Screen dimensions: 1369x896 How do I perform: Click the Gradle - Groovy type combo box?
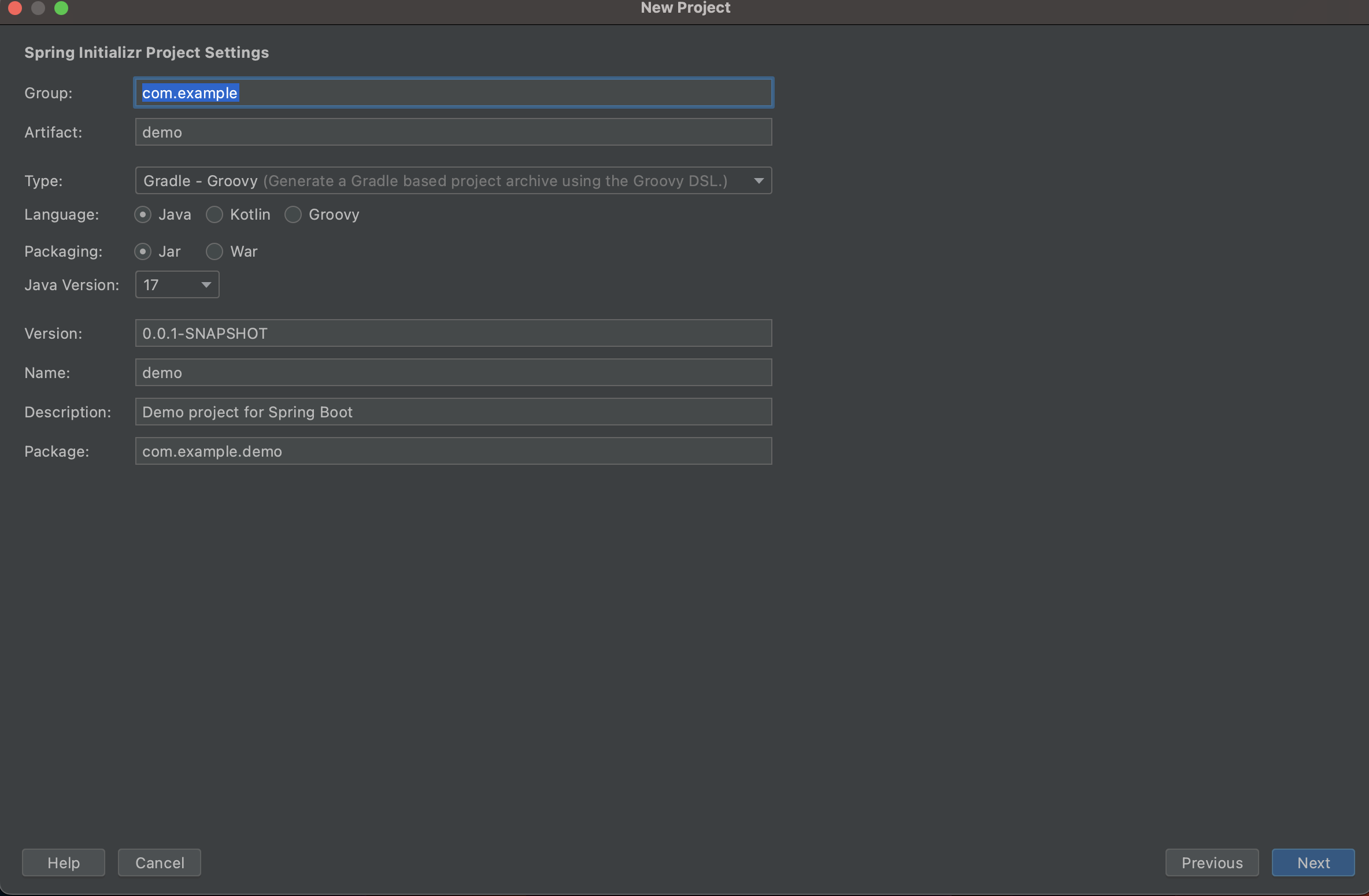[439, 181]
